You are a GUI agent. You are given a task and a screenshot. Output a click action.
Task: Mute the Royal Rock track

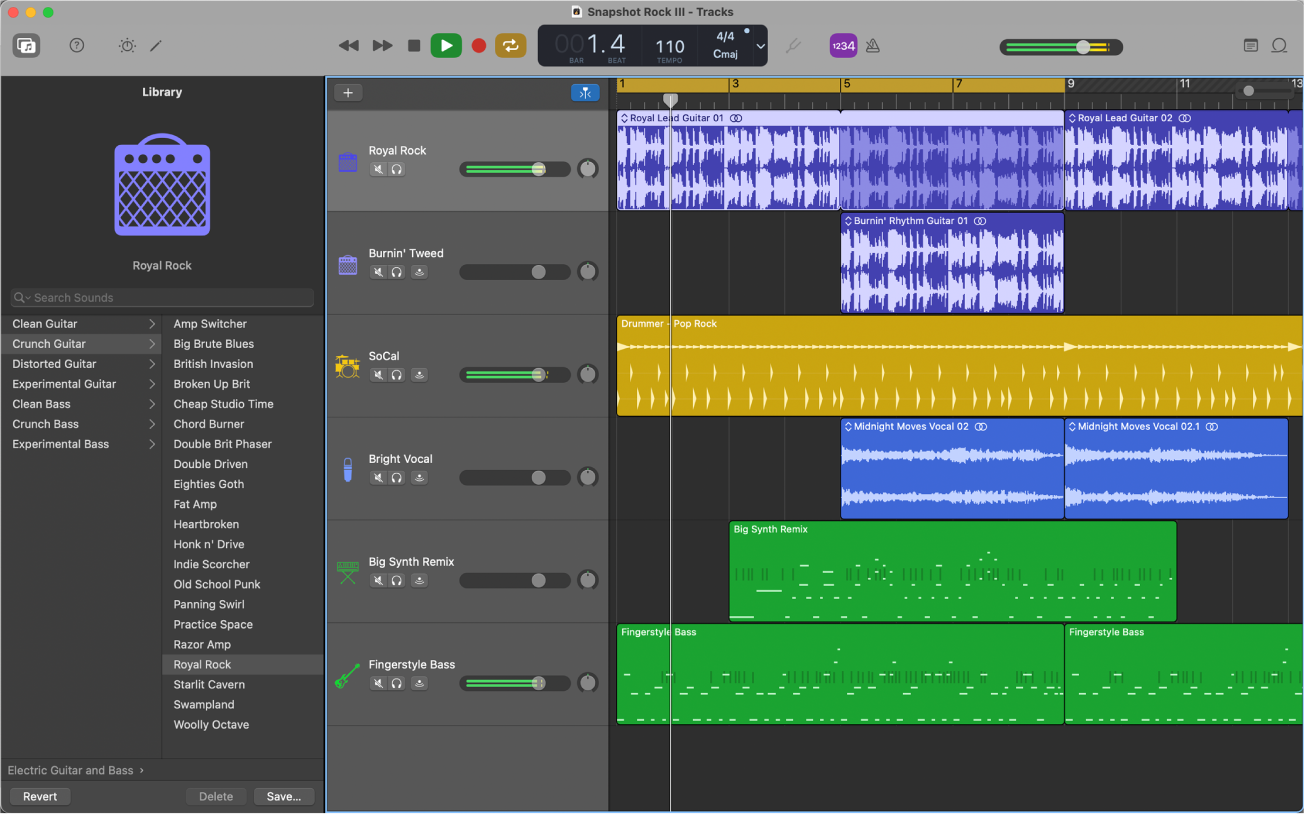tap(377, 168)
